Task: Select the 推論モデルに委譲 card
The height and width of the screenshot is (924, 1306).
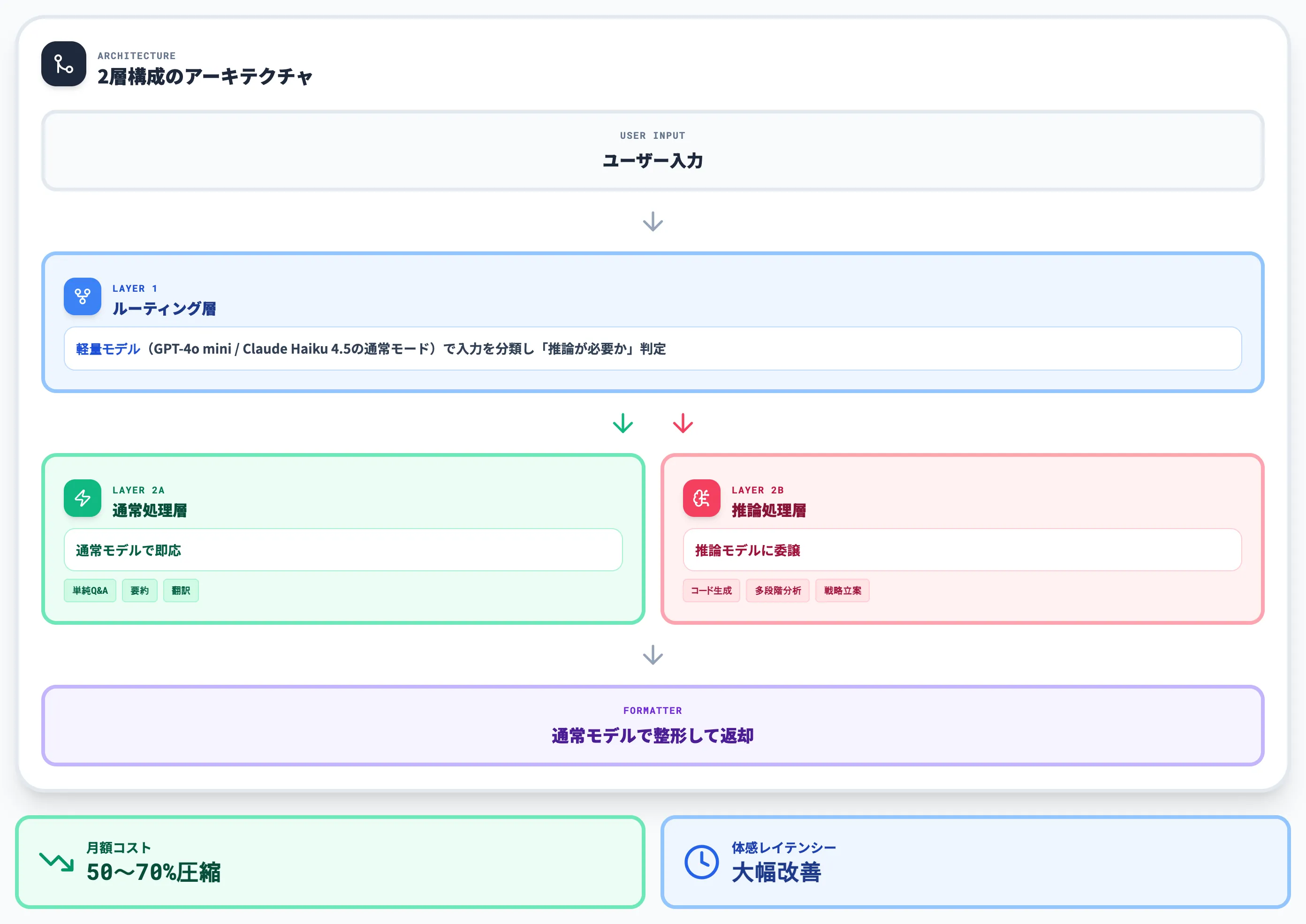Action: pyautogui.click(x=962, y=550)
